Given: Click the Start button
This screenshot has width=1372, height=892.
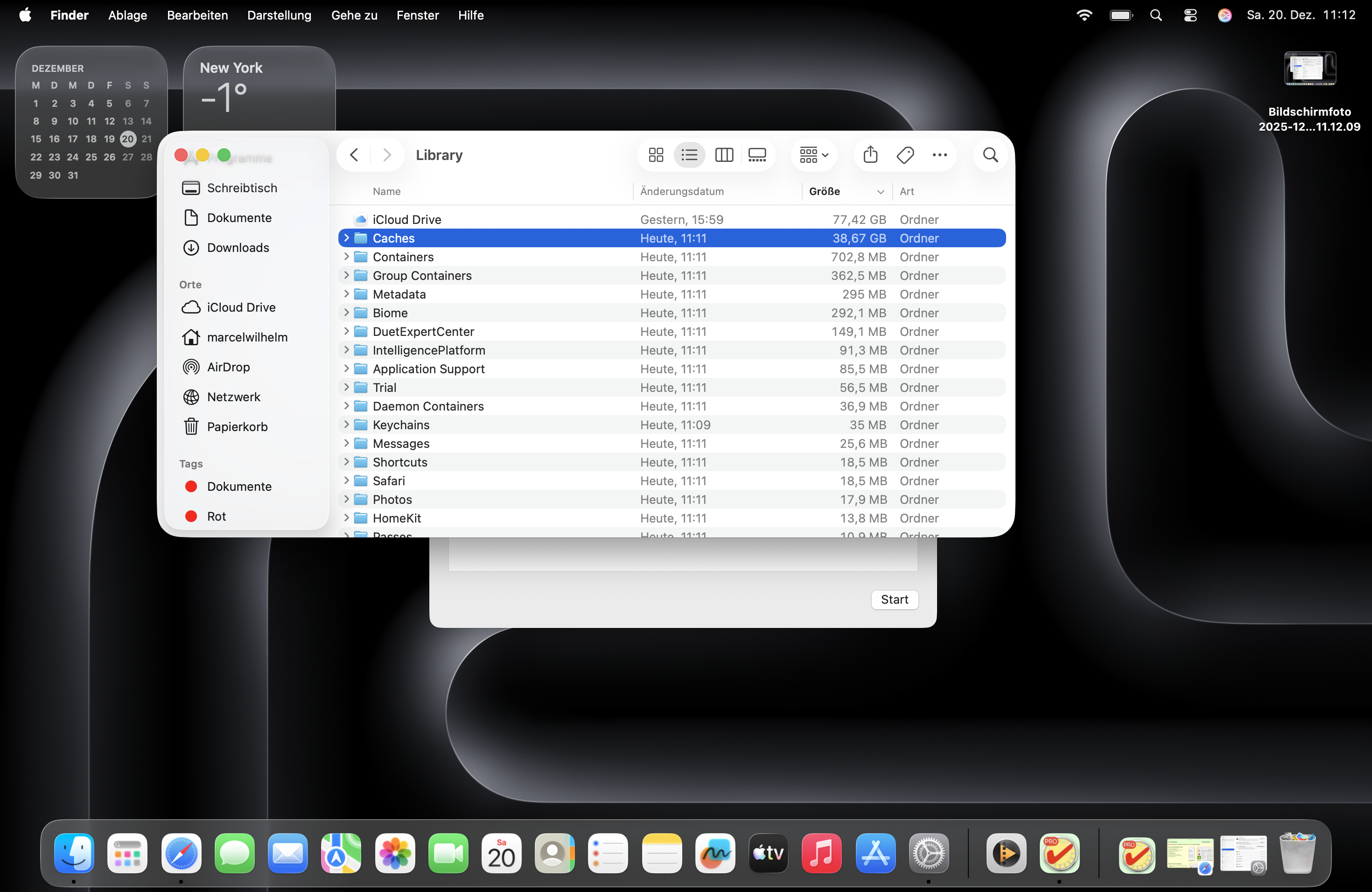Looking at the screenshot, I should pos(894,599).
